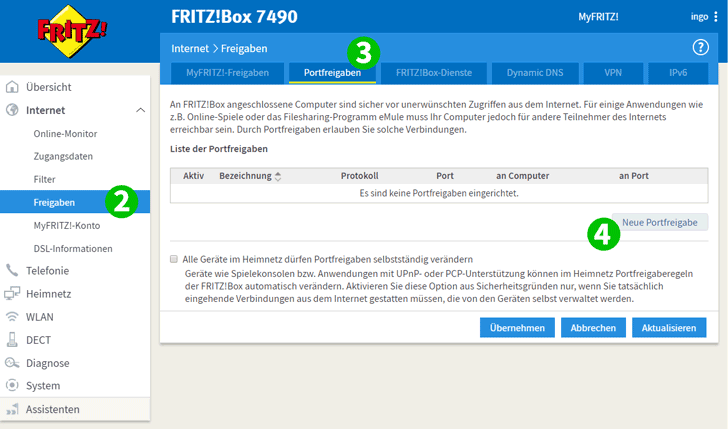
Task: Click the FRITZ! logo
Action: 72,31
